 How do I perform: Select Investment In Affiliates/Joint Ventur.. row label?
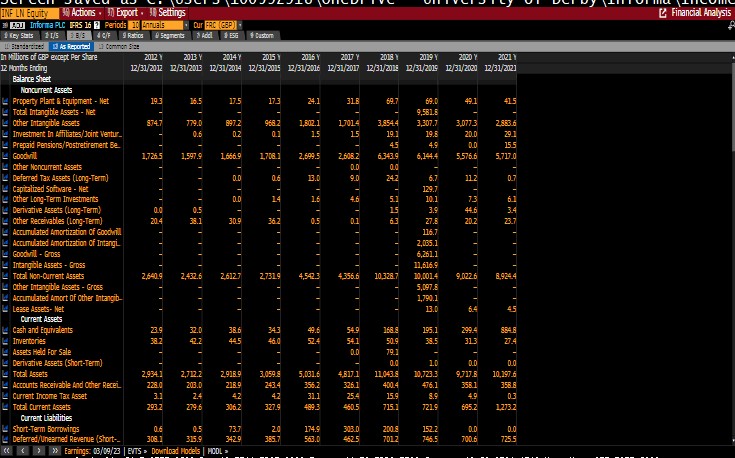click(x=67, y=134)
